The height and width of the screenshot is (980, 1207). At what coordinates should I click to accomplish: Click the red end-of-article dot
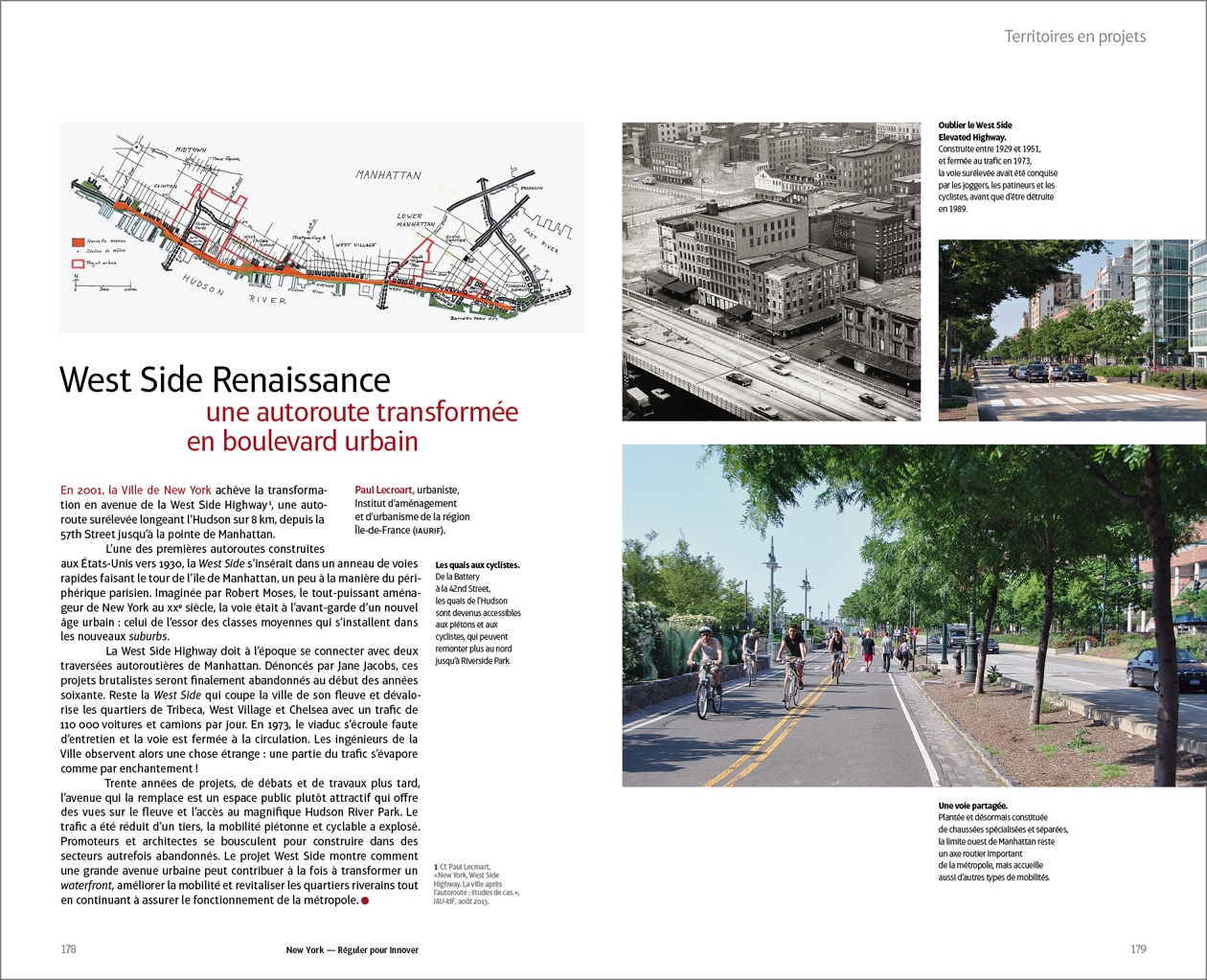point(365,900)
